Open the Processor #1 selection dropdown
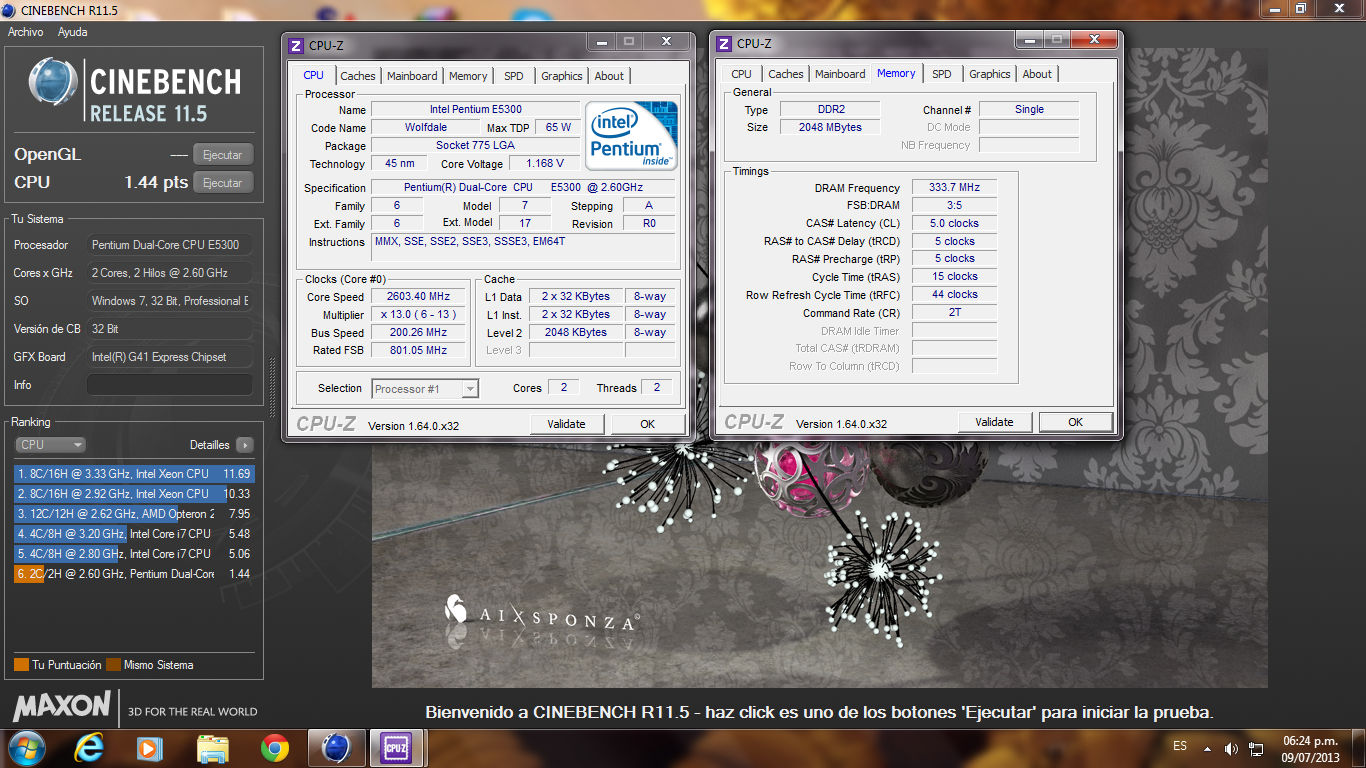This screenshot has height=768, width=1366. (x=425, y=389)
